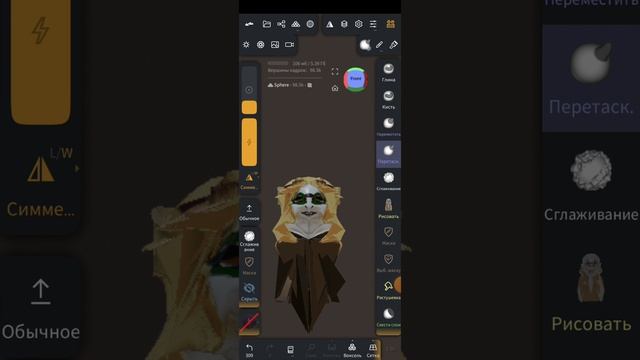Open the history book icon in bottom bar
The image size is (640, 360).
pos(290,350)
